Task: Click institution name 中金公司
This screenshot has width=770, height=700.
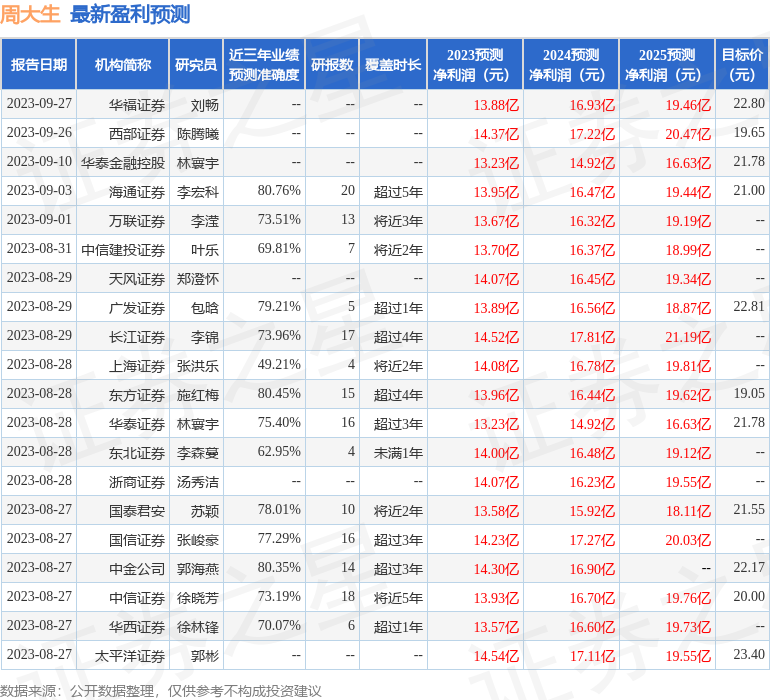Action: (137, 569)
